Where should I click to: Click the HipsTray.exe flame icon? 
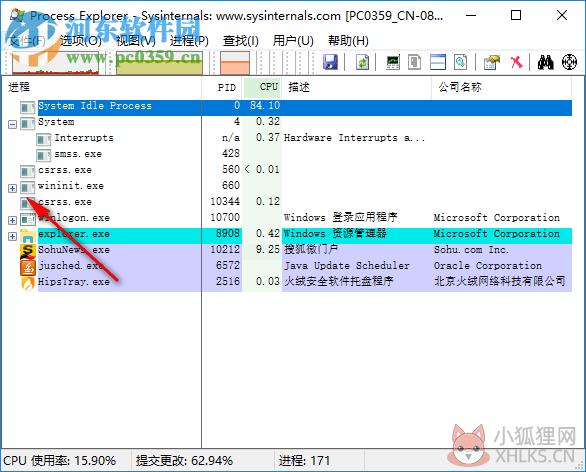click(x=28, y=284)
